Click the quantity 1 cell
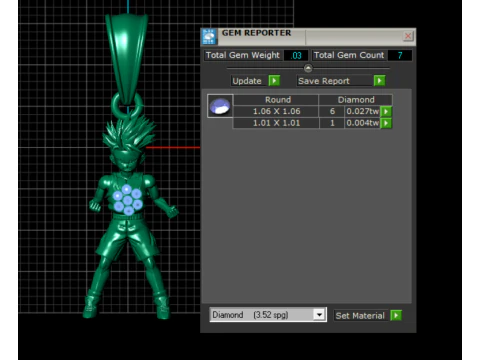 (332, 123)
